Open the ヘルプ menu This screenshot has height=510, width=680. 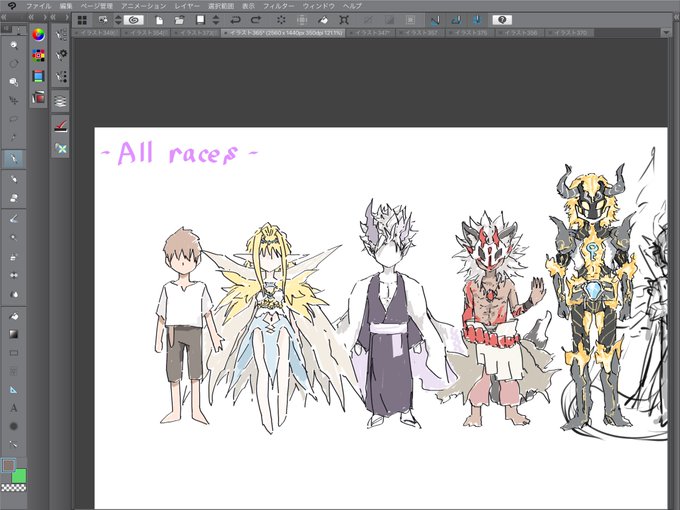coord(352,6)
